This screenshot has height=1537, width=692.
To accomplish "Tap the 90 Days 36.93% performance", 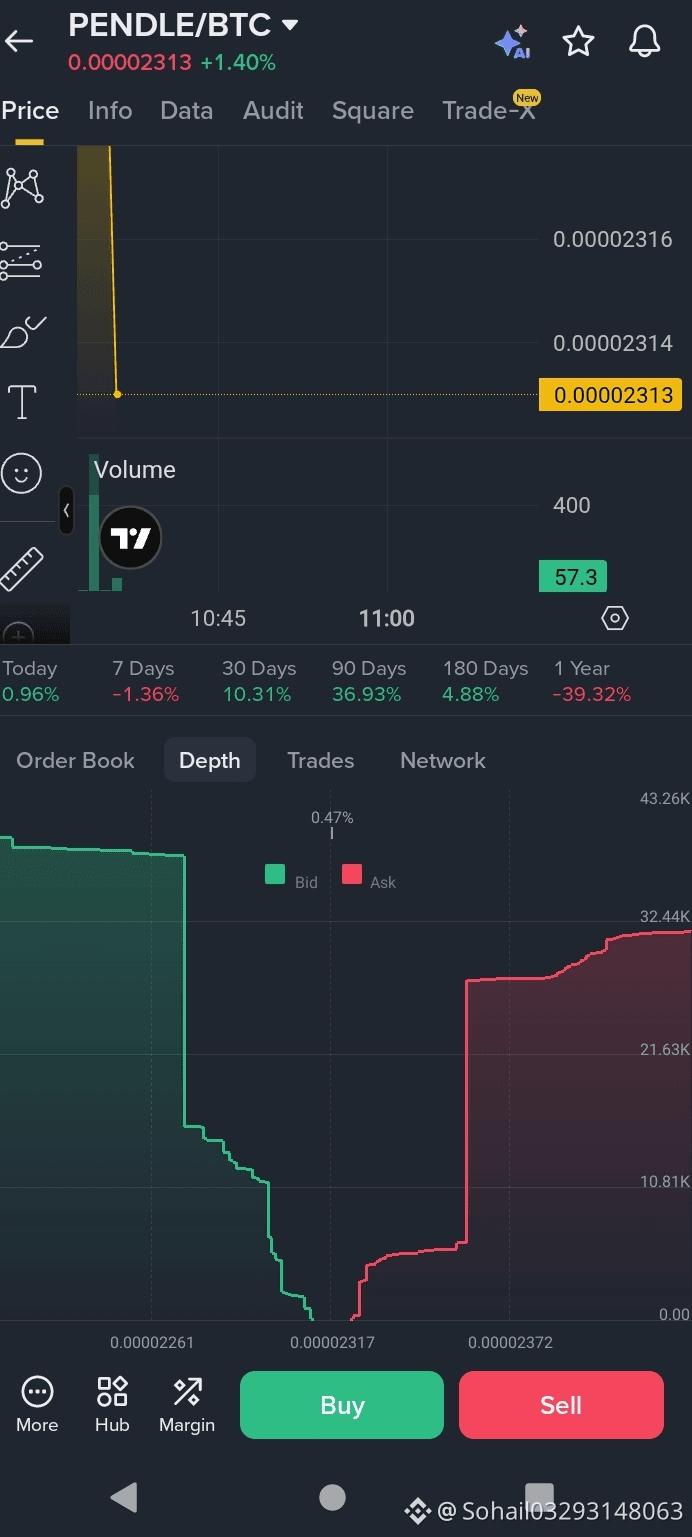I will 369,681.
